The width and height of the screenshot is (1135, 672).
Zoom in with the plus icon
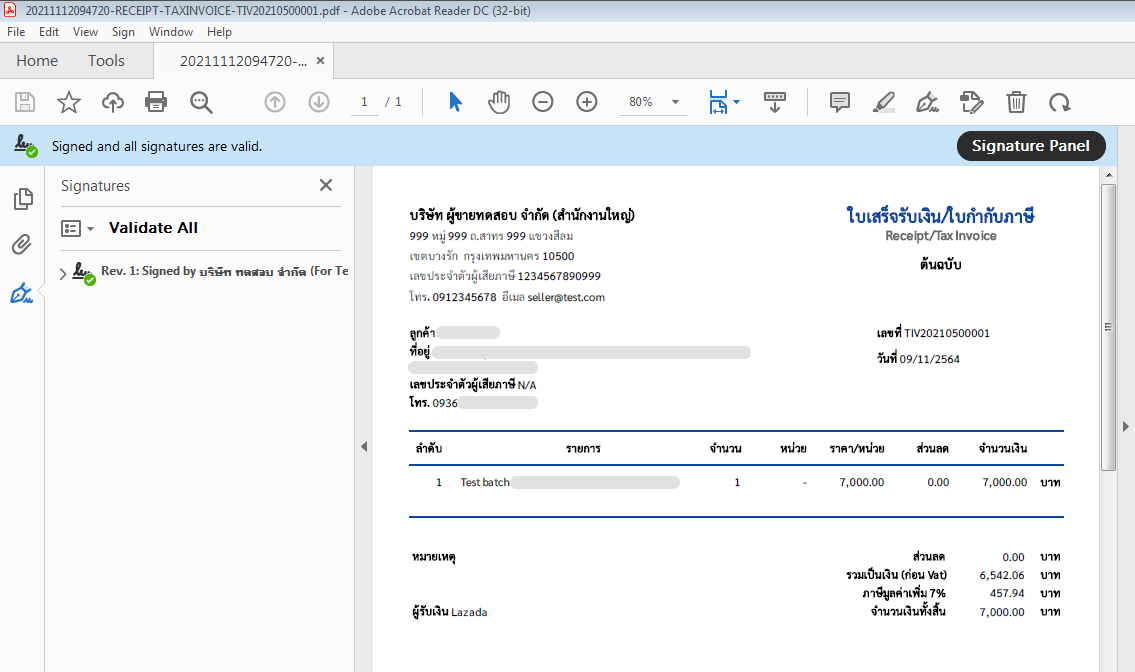click(586, 101)
